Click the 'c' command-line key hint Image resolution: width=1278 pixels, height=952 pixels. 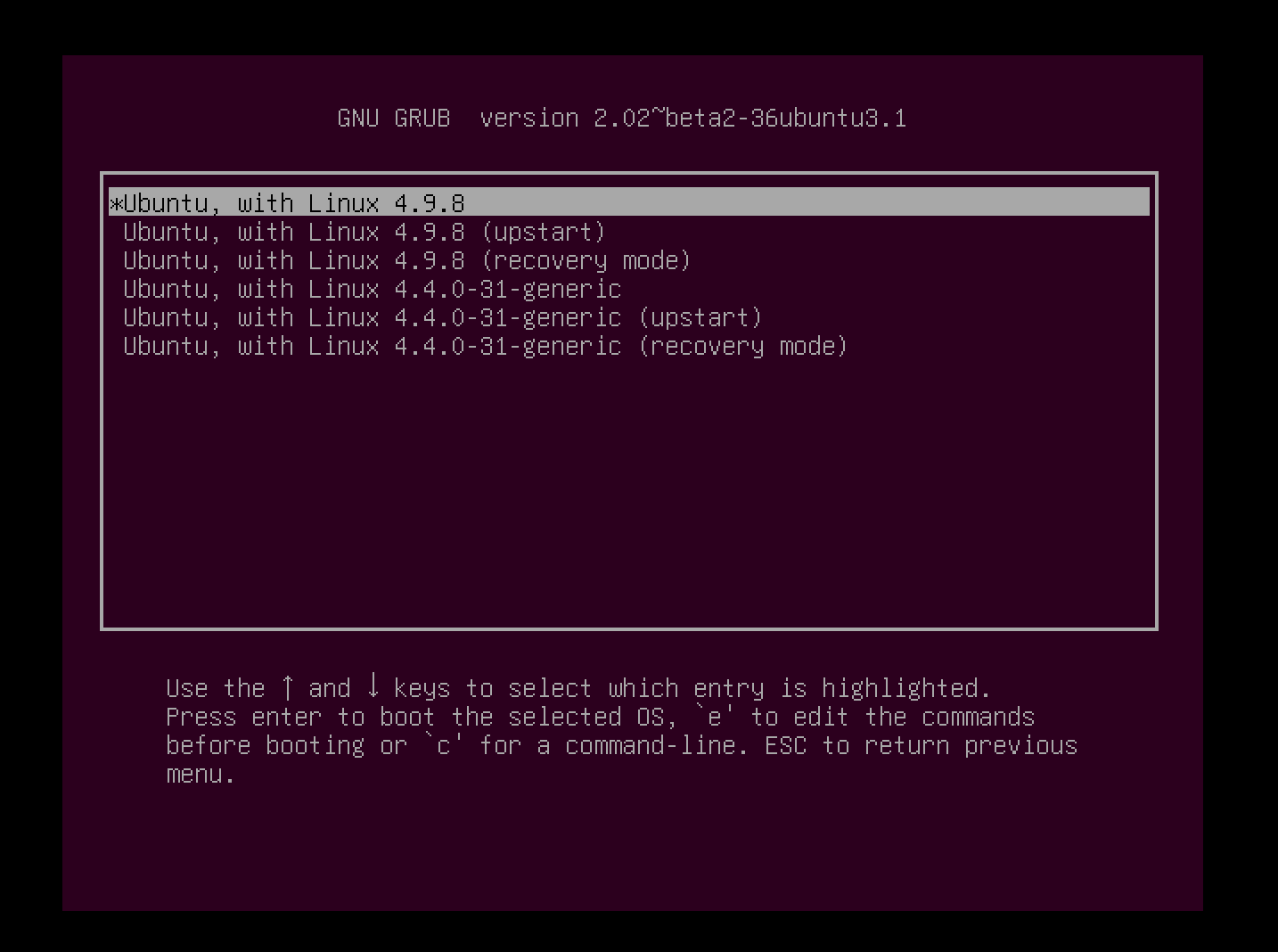444,745
